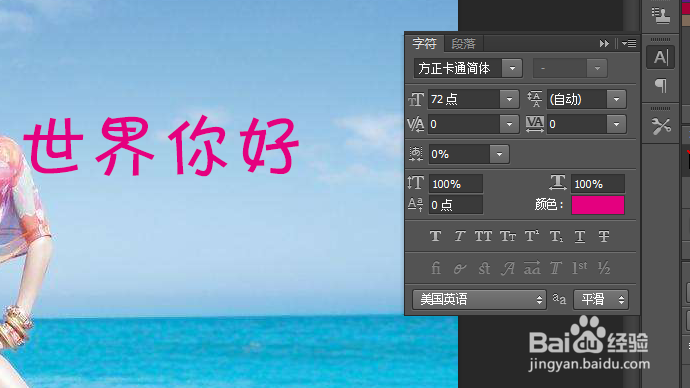Click the baseline shift 0 点 field
The height and width of the screenshot is (388, 690).
[455, 205]
